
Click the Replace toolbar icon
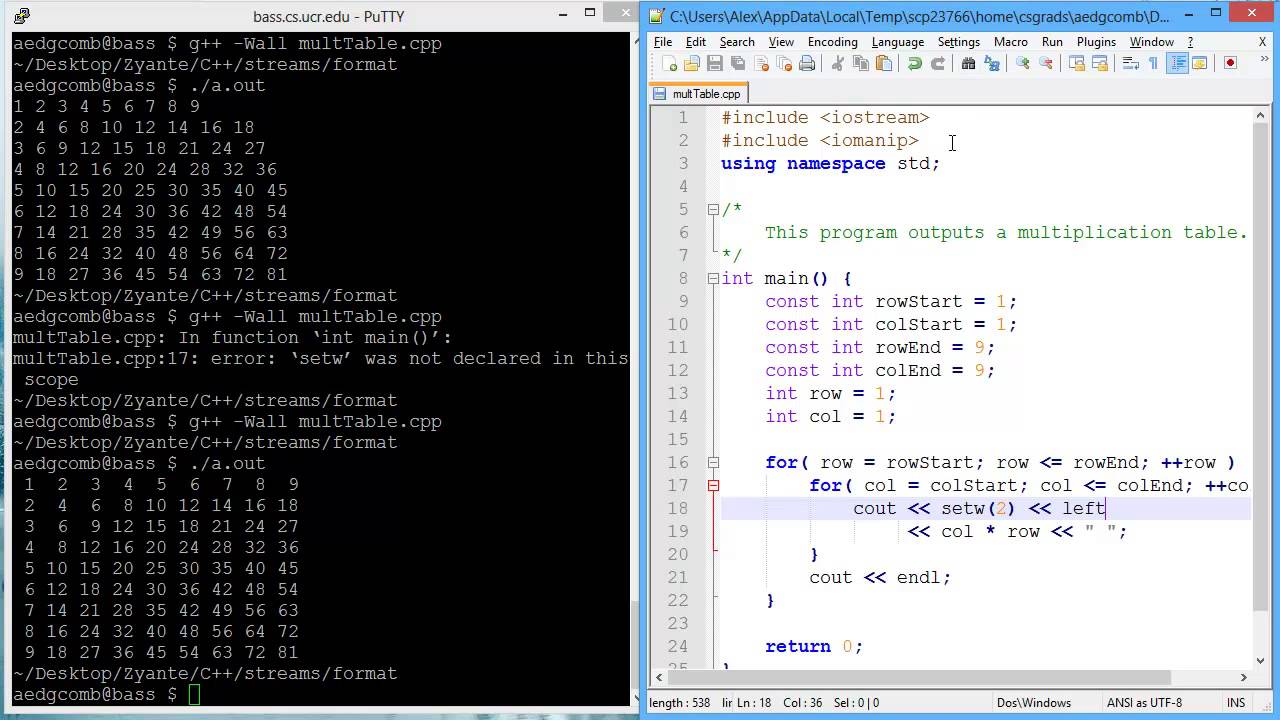coord(992,63)
